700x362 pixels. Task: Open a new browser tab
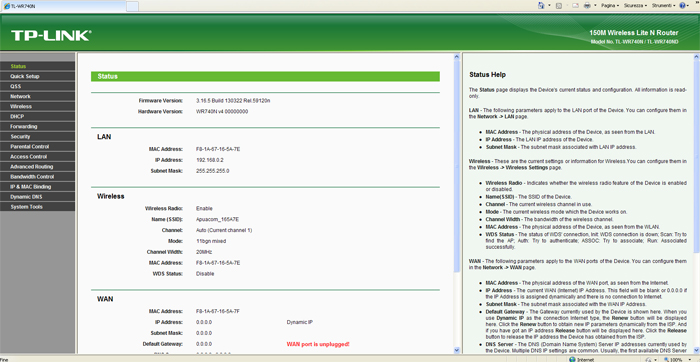[x=133, y=6]
